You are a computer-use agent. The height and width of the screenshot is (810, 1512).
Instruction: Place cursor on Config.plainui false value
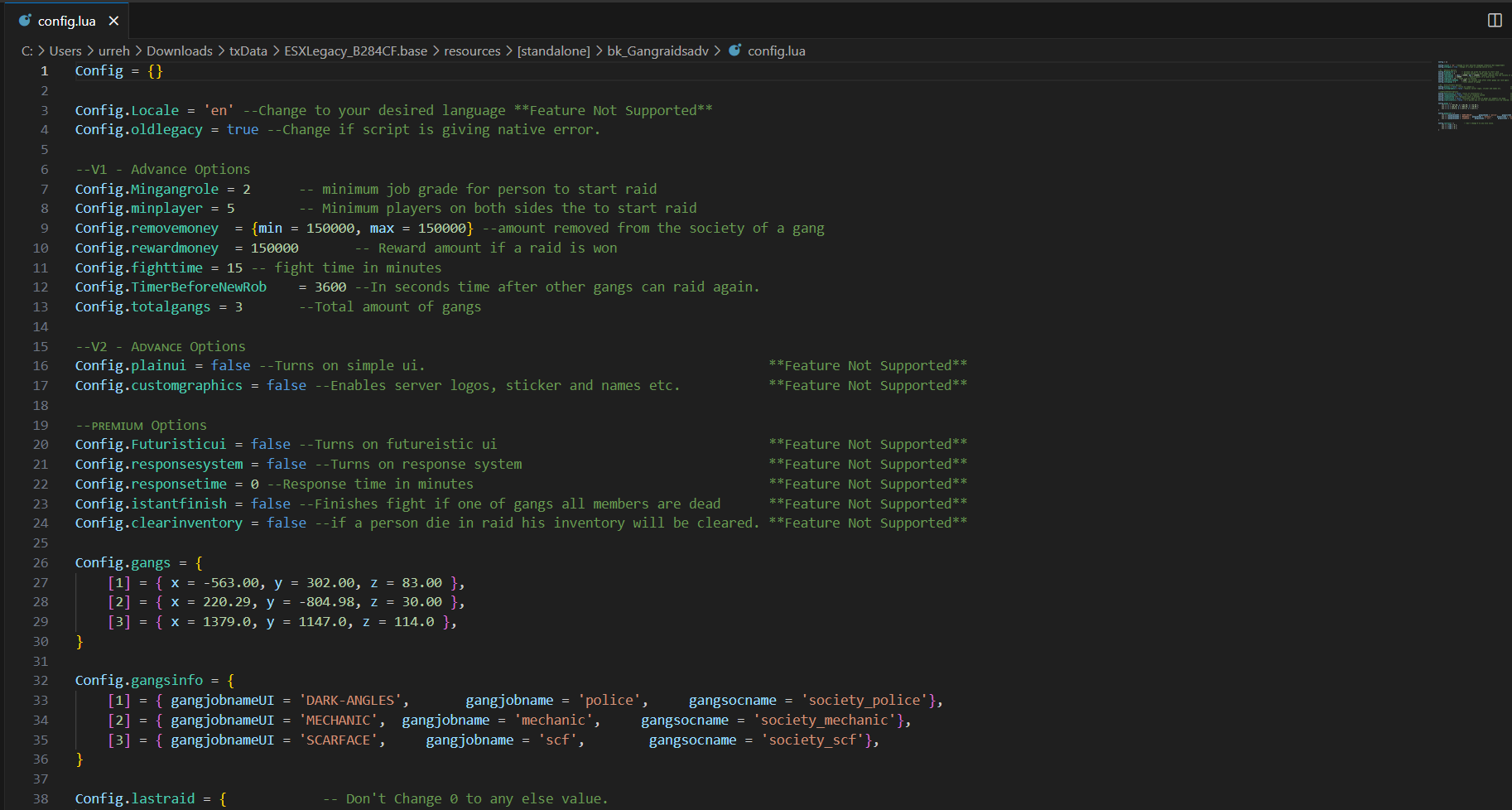pyautogui.click(x=230, y=366)
